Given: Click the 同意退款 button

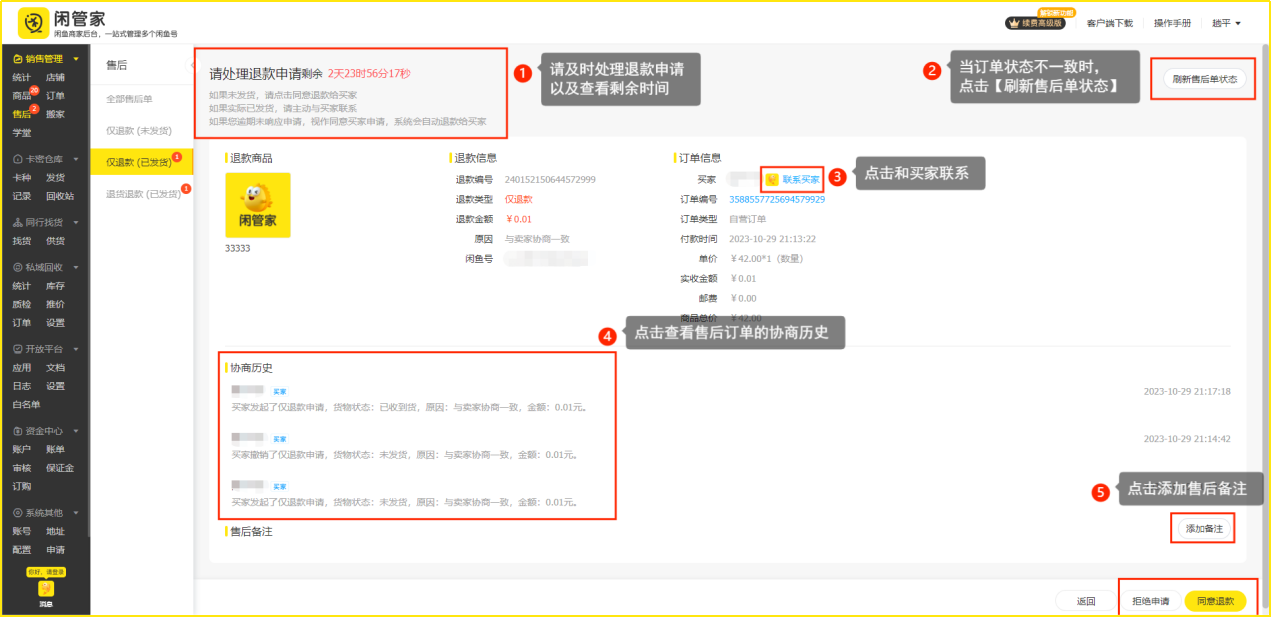Looking at the screenshot, I should click(1215, 601).
